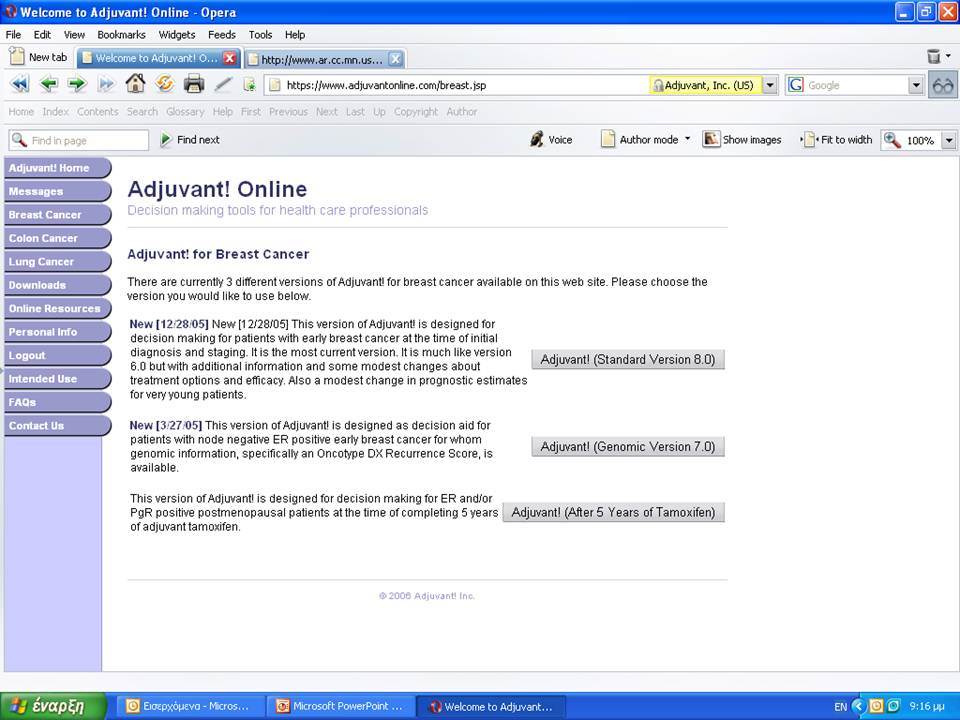Open the Breast Cancer sidebar link
This screenshot has height=720, width=960.
pos(58,215)
